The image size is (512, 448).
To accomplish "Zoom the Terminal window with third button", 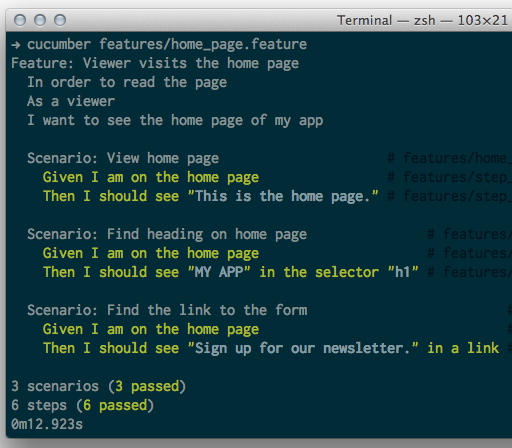I will click(60, 20).
